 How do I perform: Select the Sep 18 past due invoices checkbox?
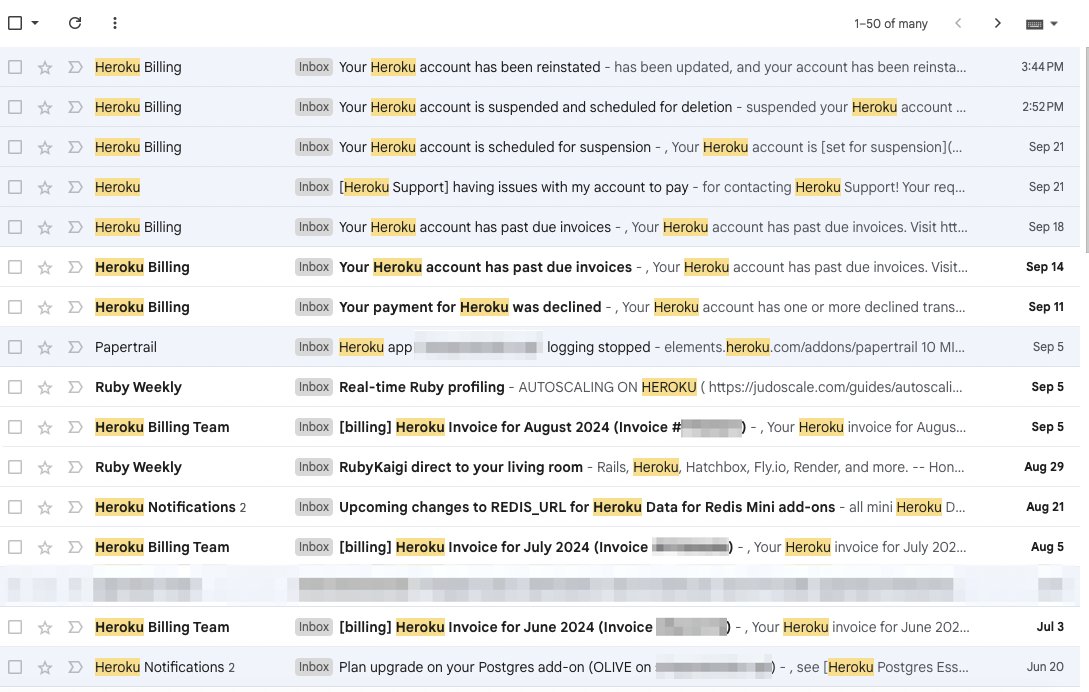15,227
